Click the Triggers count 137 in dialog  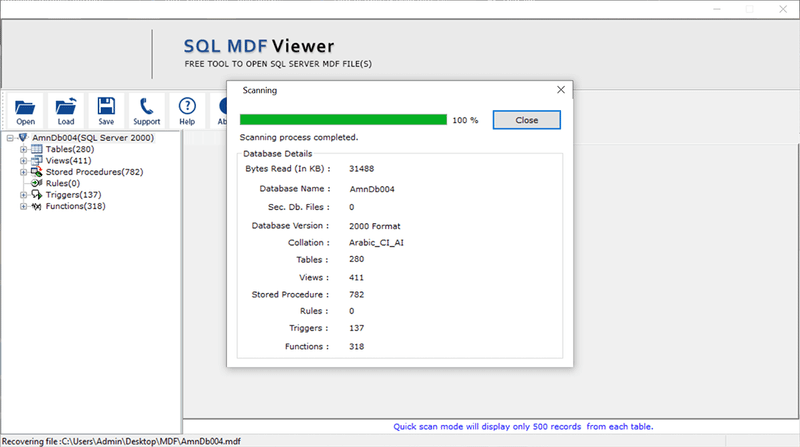(x=357, y=328)
